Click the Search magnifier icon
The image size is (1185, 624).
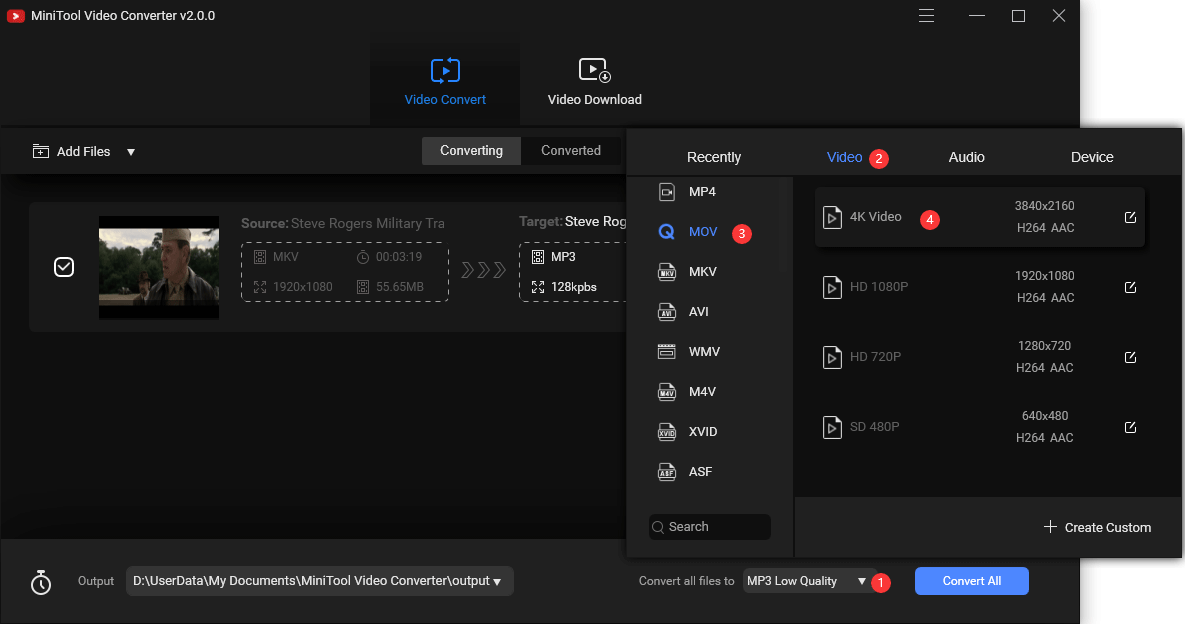click(x=658, y=527)
